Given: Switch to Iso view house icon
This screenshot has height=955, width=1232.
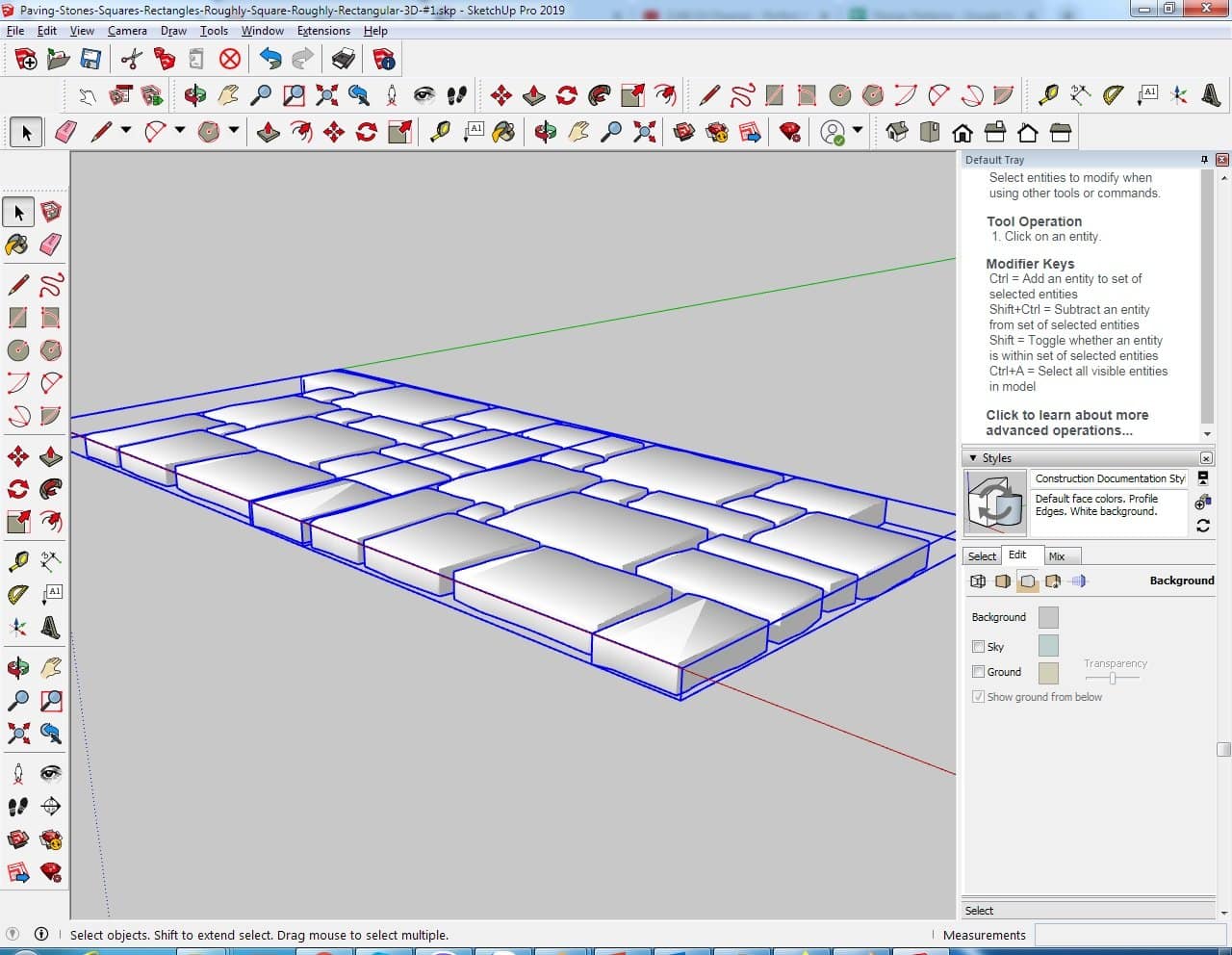Looking at the screenshot, I should [x=896, y=132].
